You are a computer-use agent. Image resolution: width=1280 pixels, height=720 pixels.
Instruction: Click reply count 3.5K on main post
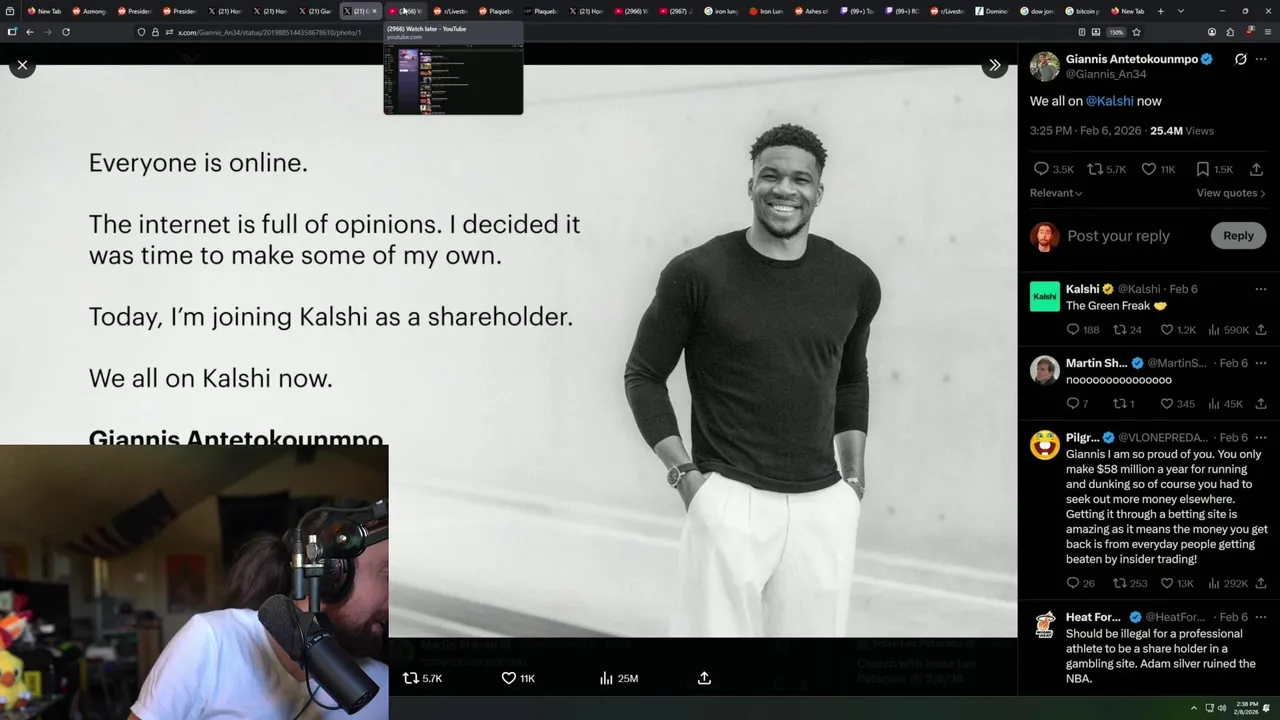click(x=1053, y=170)
